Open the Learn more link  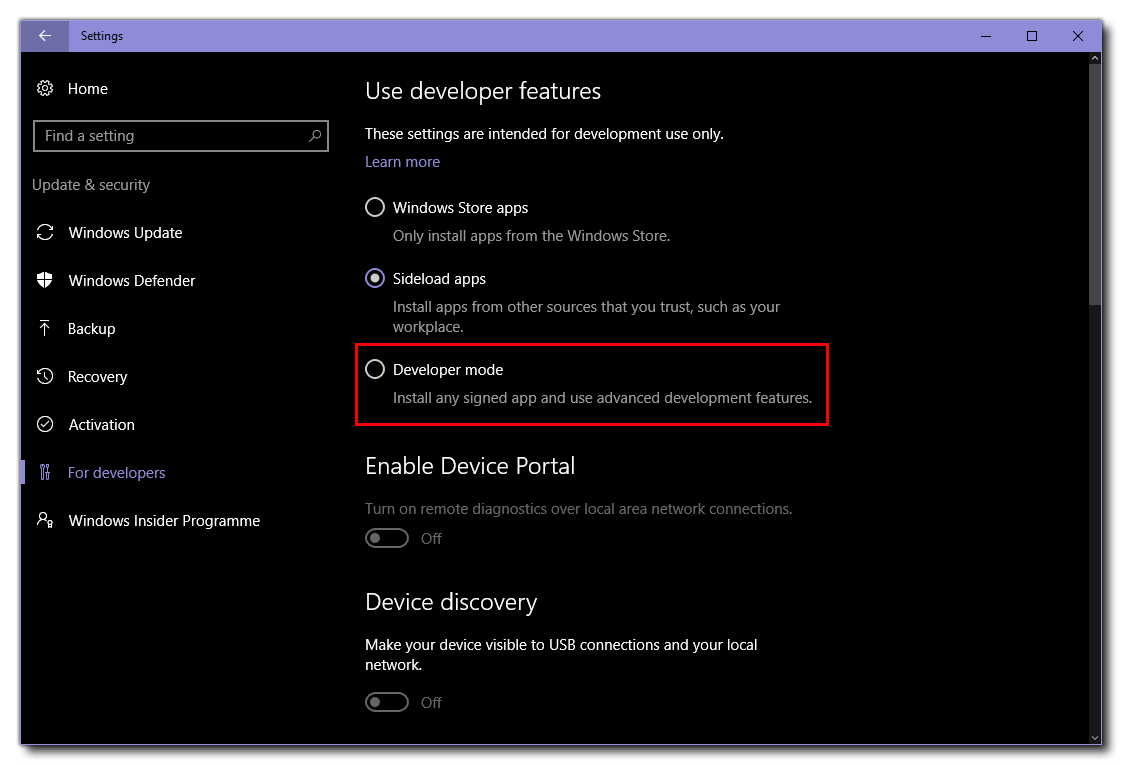[402, 161]
